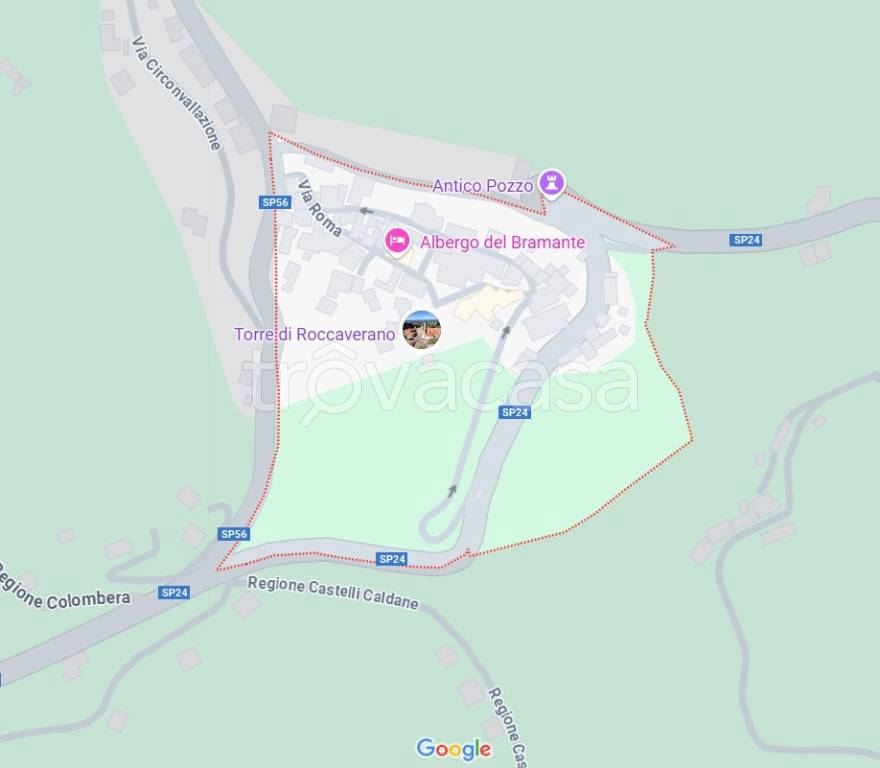Click the SP24 badge on the central curve
This screenshot has height=768, width=880.
515,413
